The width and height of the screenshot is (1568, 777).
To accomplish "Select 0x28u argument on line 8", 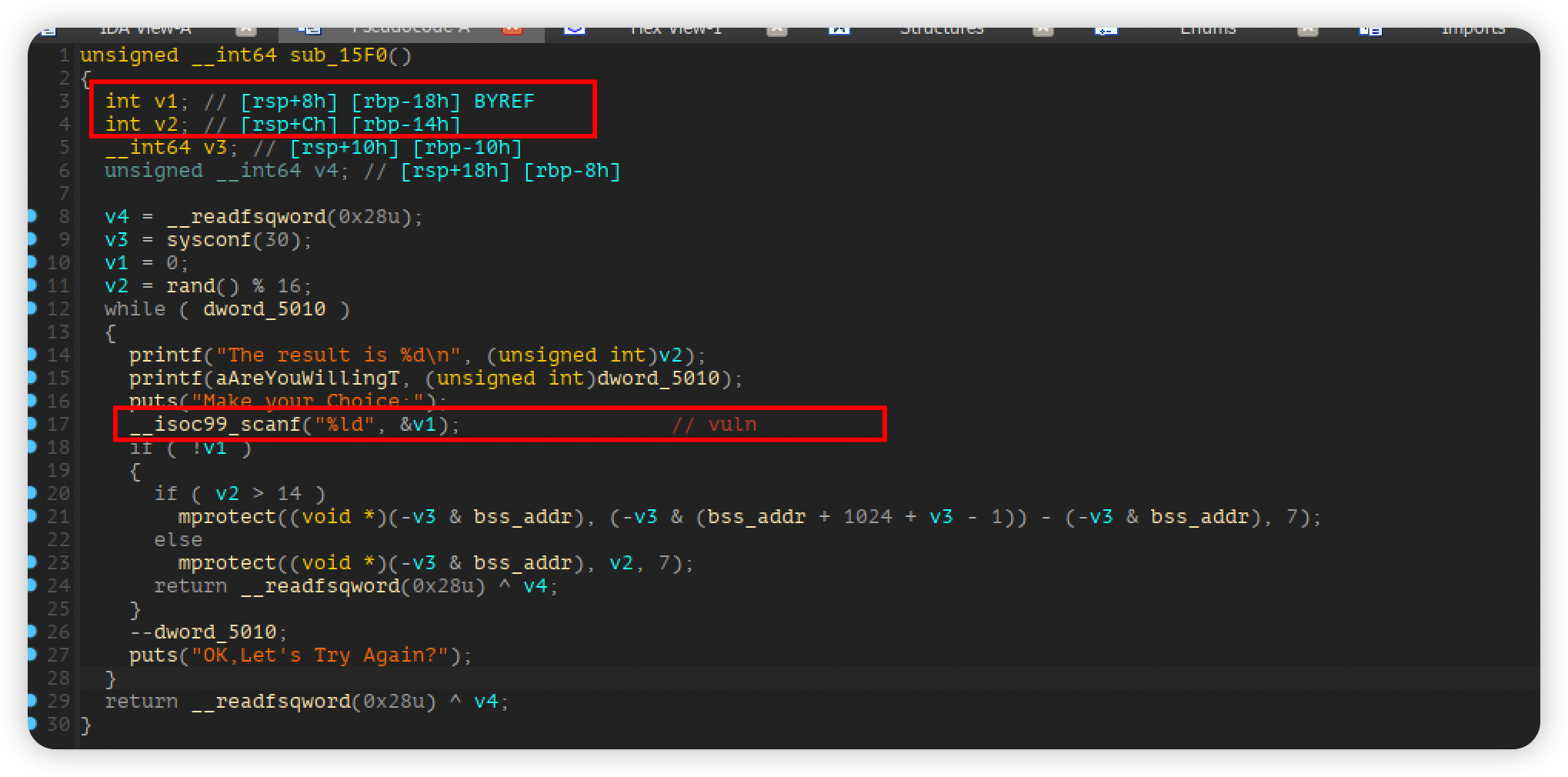I will tap(369, 217).
